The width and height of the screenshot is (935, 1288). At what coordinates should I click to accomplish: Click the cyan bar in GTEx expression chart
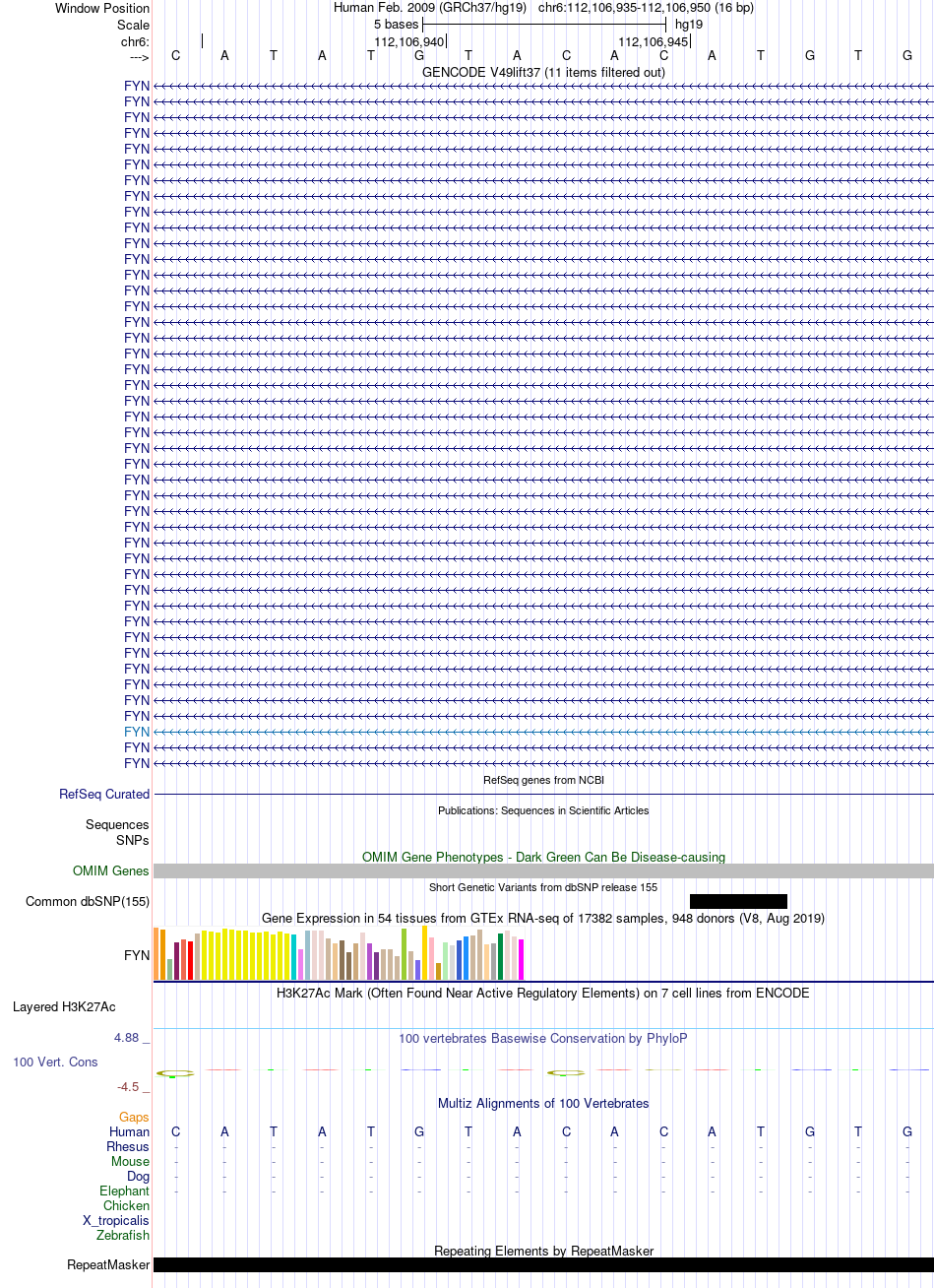(x=294, y=956)
